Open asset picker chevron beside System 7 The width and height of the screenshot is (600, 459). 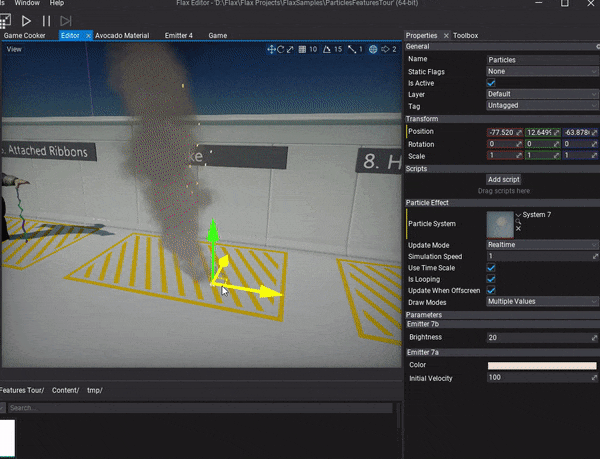click(518, 215)
